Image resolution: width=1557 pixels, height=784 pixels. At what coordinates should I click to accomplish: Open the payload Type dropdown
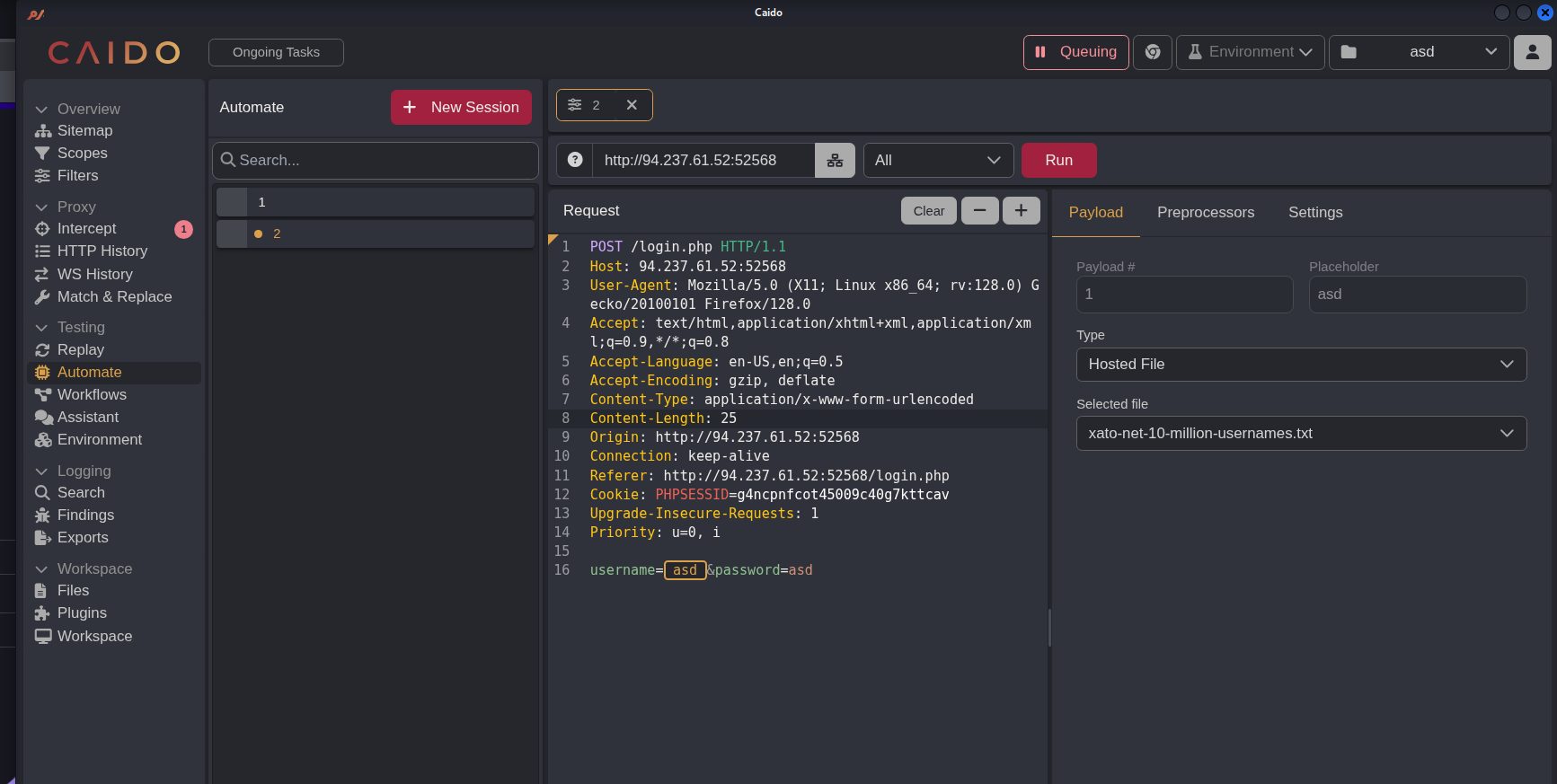[1300, 365]
